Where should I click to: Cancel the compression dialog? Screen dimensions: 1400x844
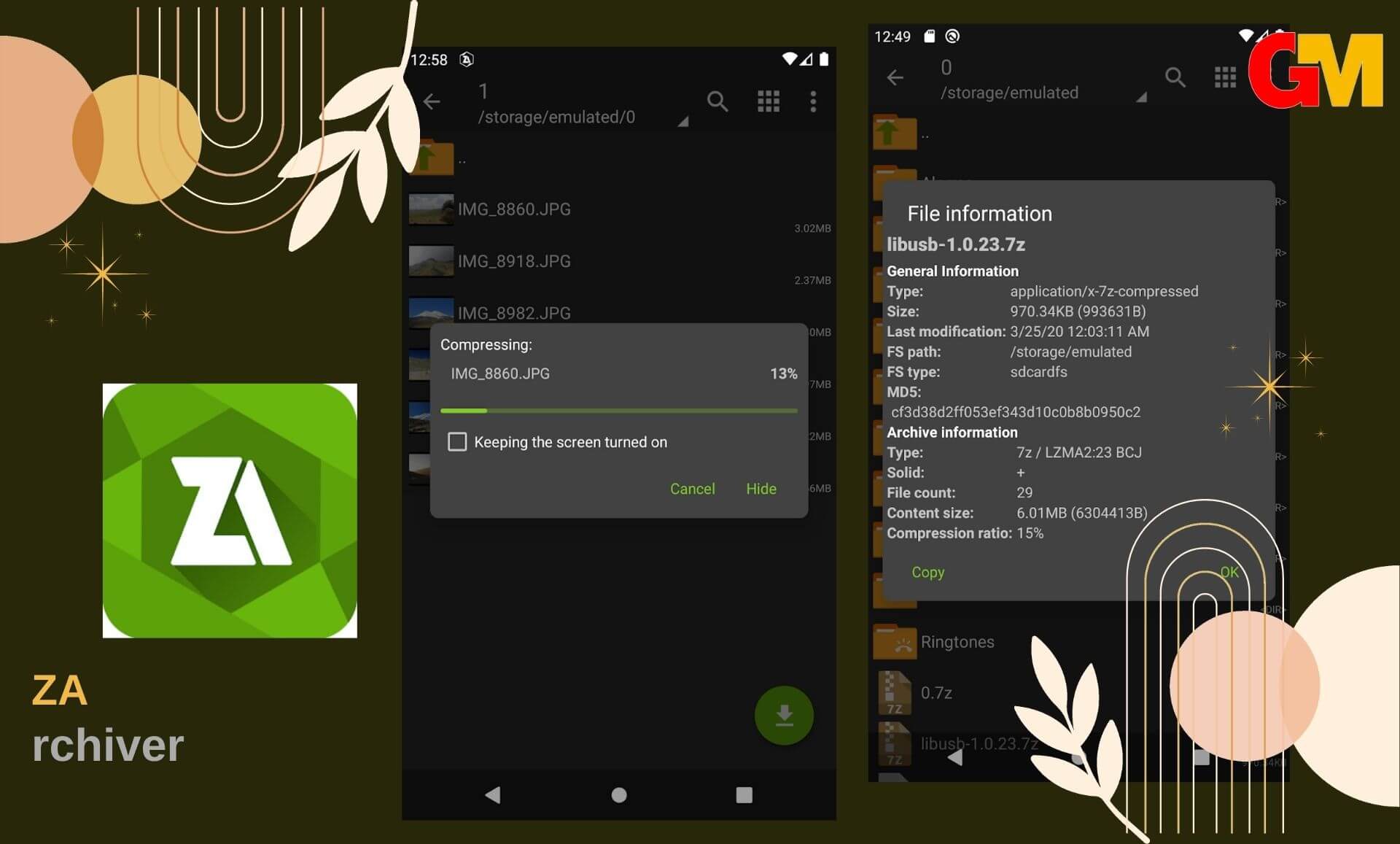pyautogui.click(x=692, y=489)
